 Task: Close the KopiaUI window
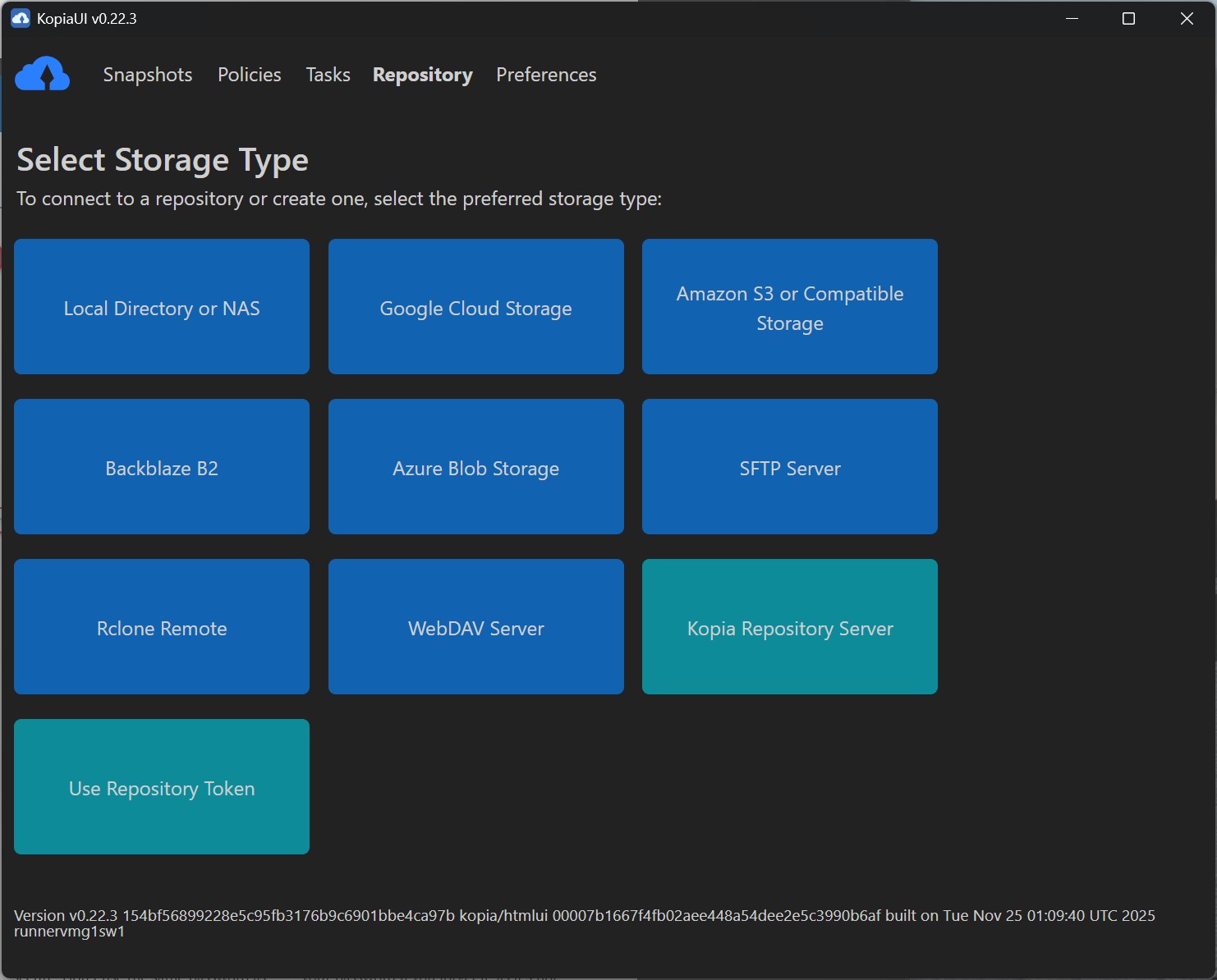click(1187, 18)
